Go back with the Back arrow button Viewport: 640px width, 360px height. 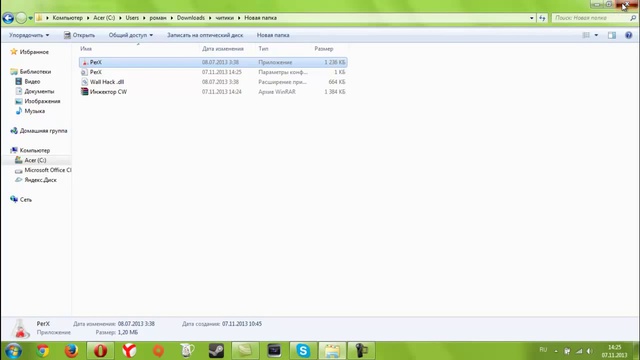8,18
